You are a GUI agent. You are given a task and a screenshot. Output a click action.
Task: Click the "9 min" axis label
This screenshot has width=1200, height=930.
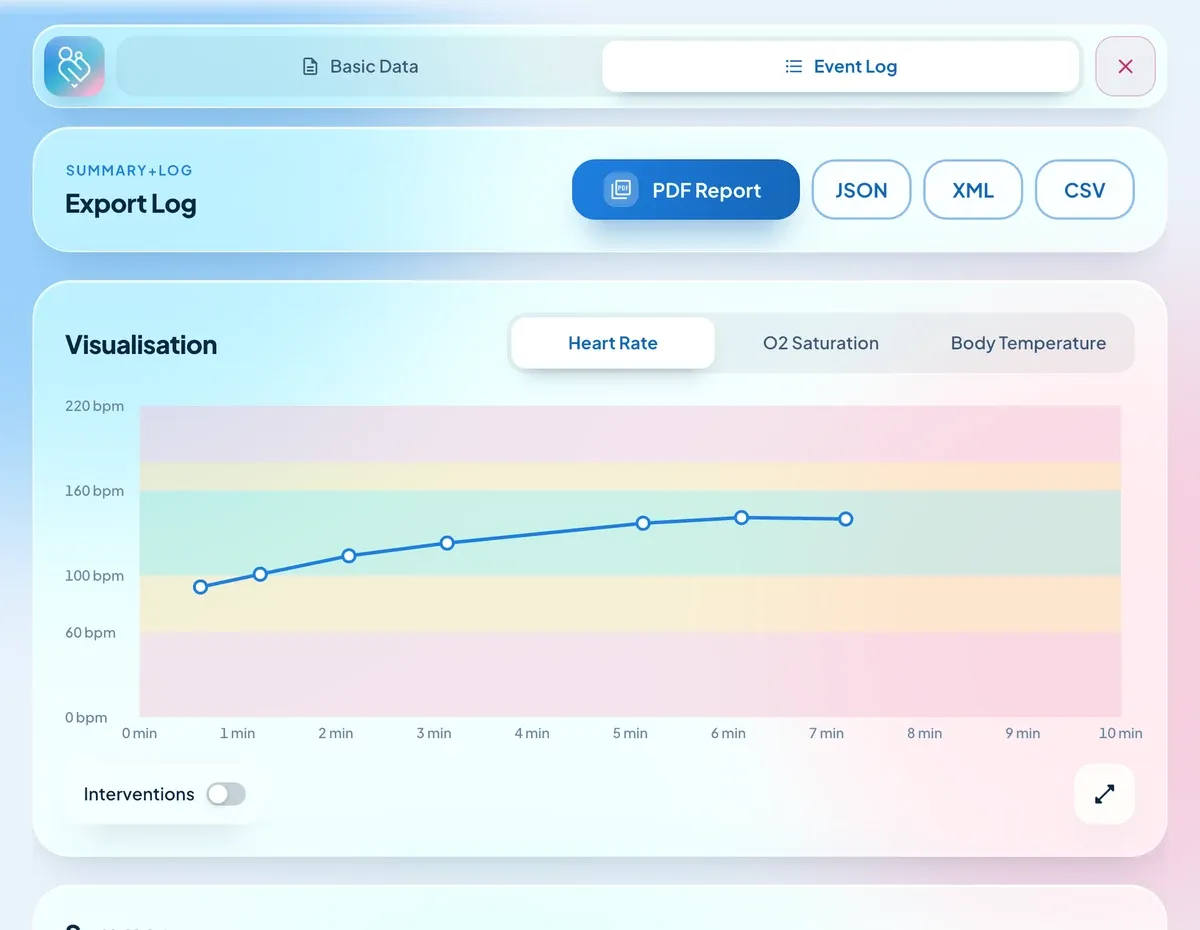pyautogui.click(x=1023, y=733)
